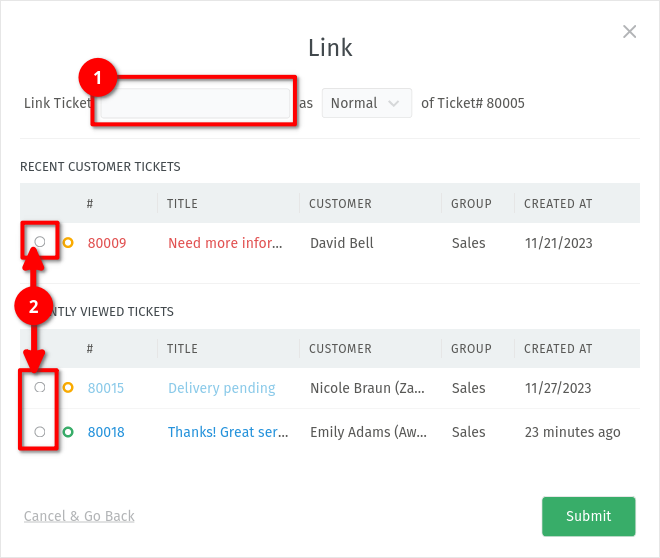Open the 'Delivery pending' ticket title
This screenshot has height=558, width=660.
(x=221, y=388)
